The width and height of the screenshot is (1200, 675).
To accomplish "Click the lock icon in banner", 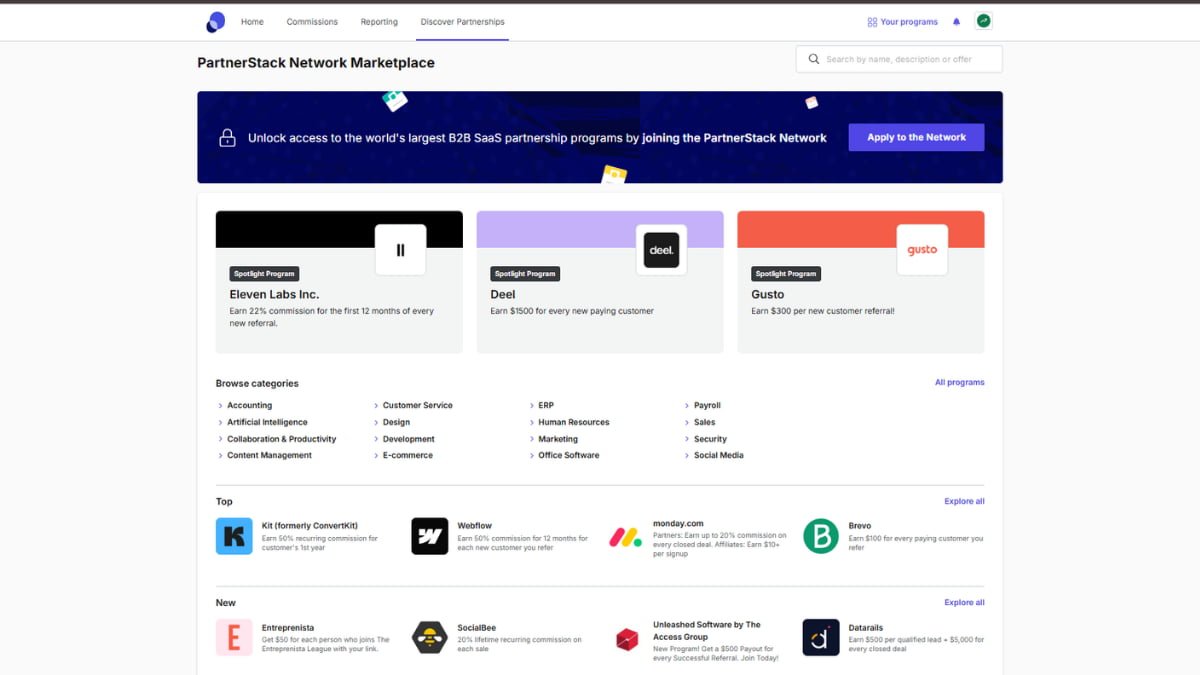I will click(227, 138).
